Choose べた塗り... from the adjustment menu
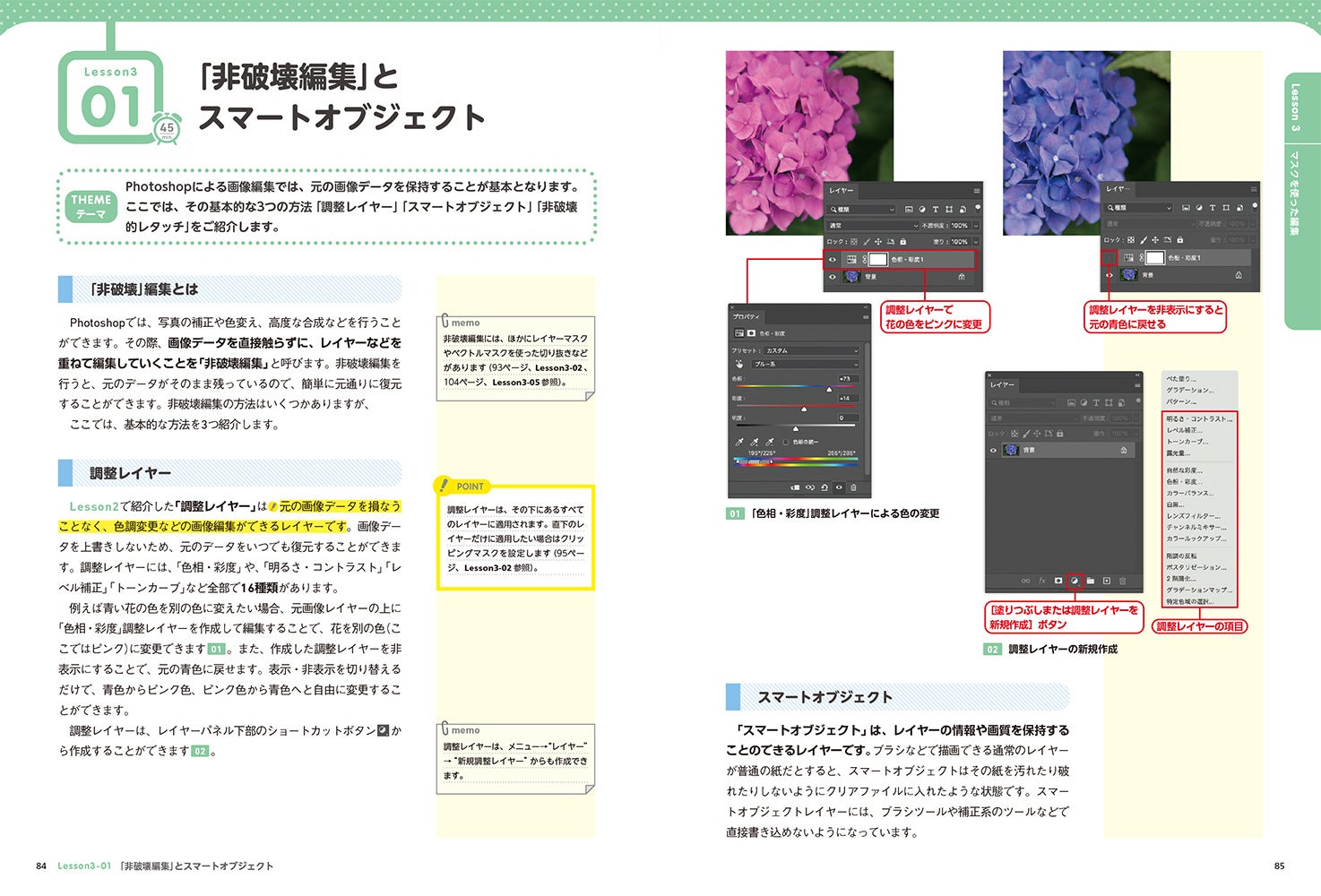 [1180, 379]
